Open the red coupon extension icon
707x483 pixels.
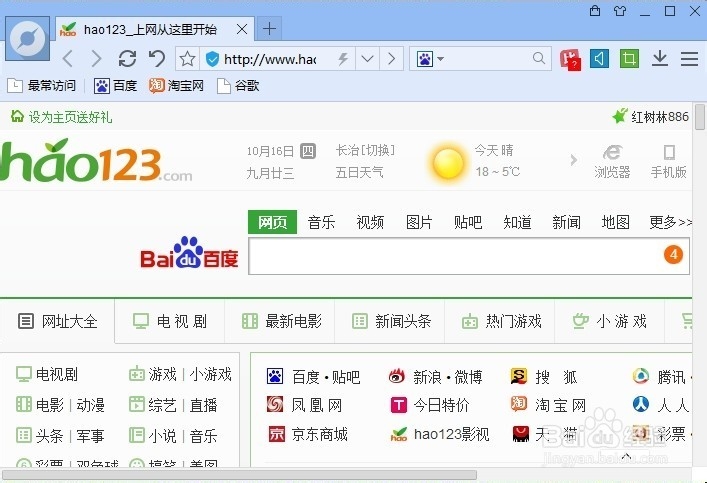(x=570, y=59)
